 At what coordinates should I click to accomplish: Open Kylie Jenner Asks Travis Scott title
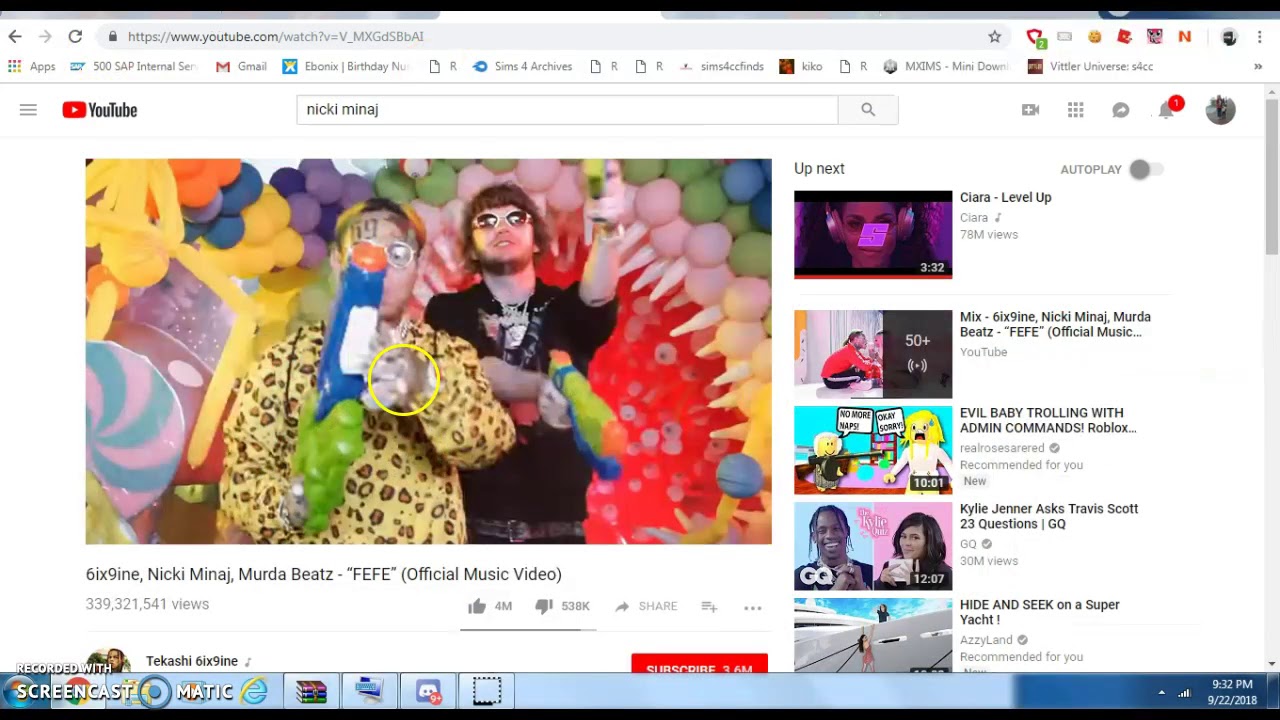click(x=1049, y=516)
